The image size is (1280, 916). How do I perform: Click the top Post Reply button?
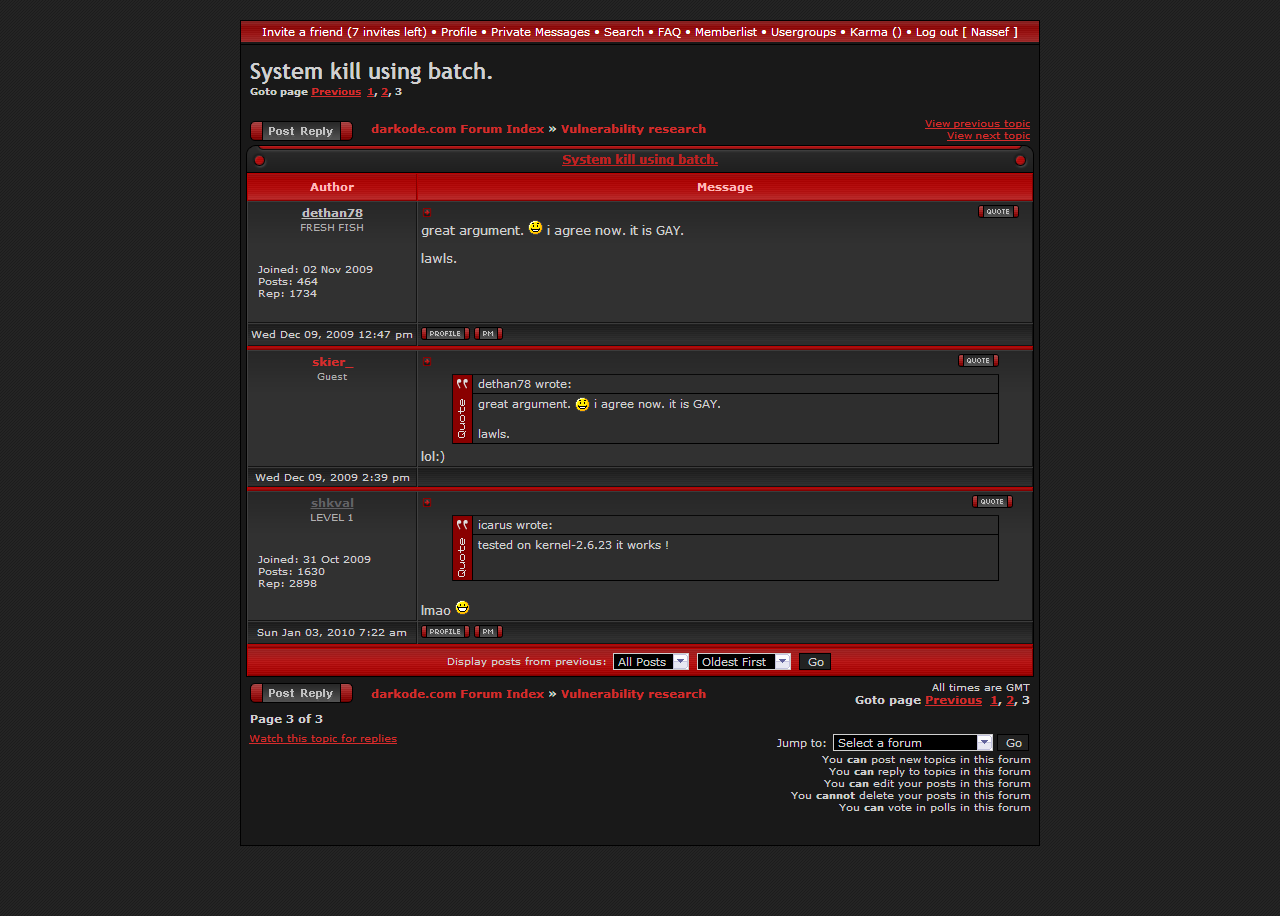click(301, 131)
